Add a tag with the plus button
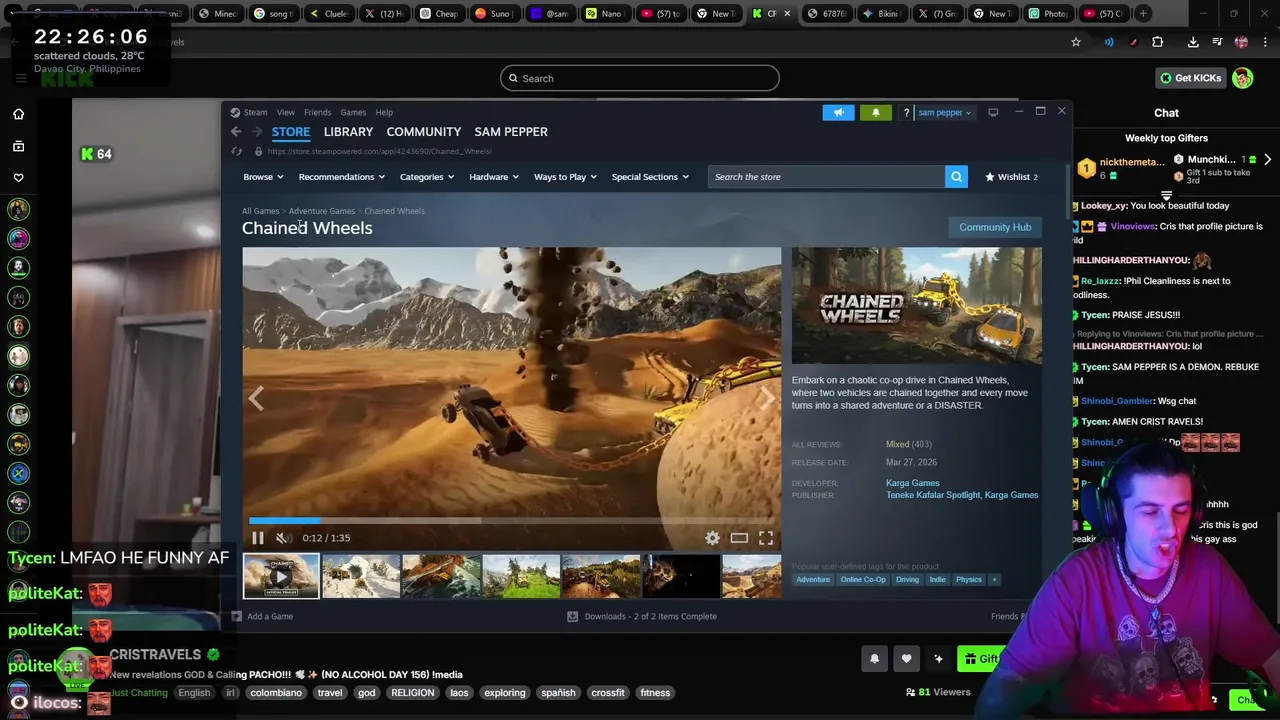This screenshot has height=720, width=1280. (994, 579)
